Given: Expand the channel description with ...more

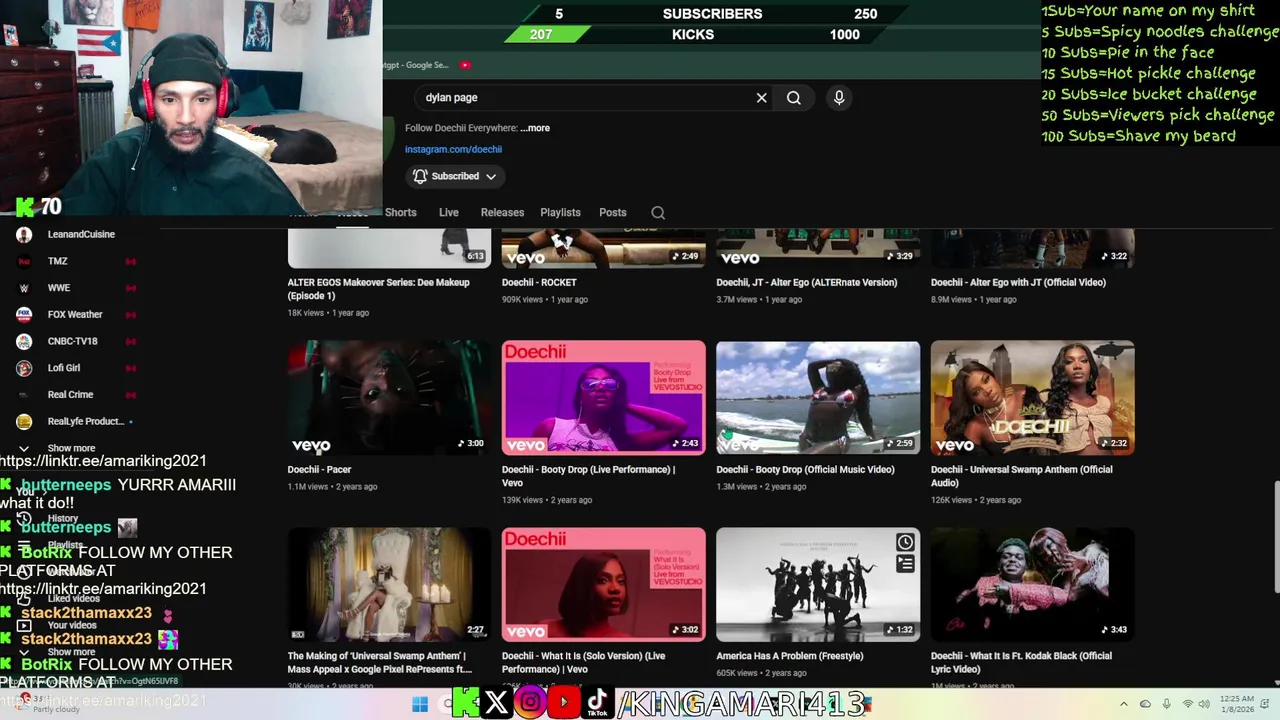Looking at the screenshot, I should click(x=535, y=128).
